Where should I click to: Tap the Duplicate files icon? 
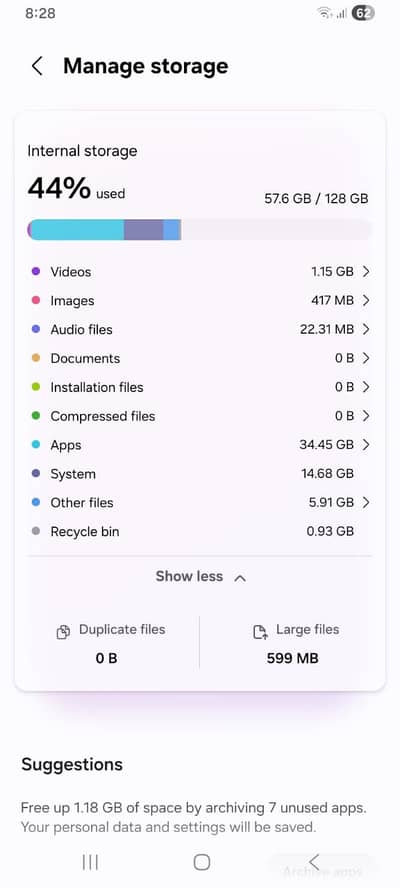coord(63,632)
